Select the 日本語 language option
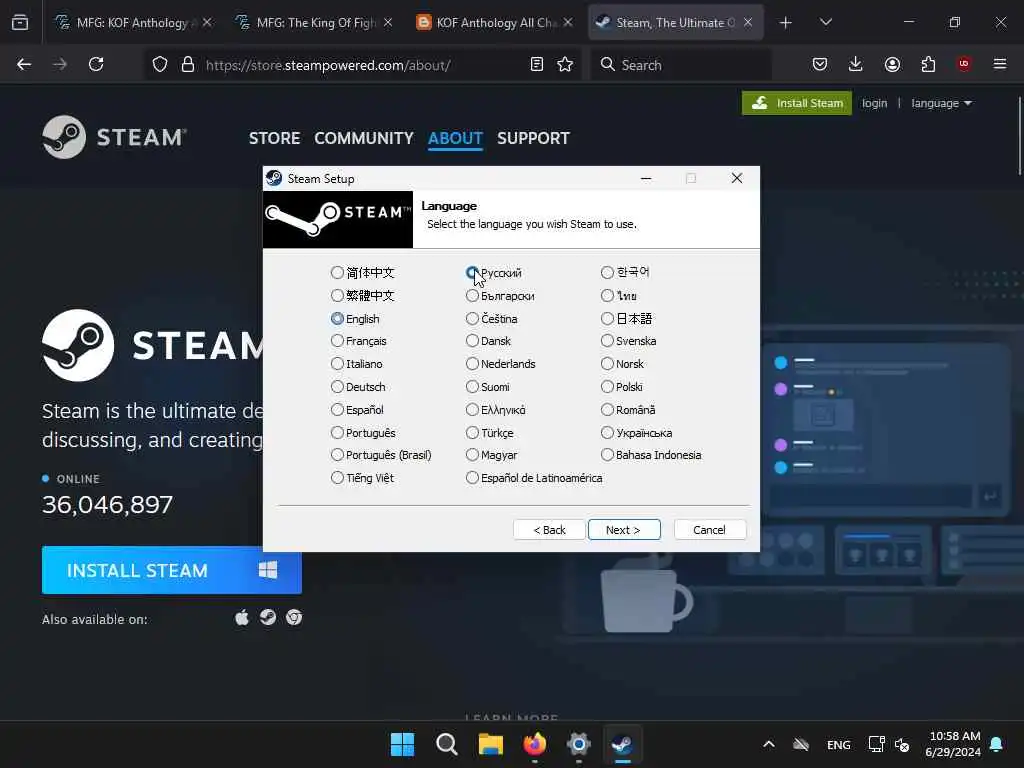The width and height of the screenshot is (1024, 768). (607, 319)
